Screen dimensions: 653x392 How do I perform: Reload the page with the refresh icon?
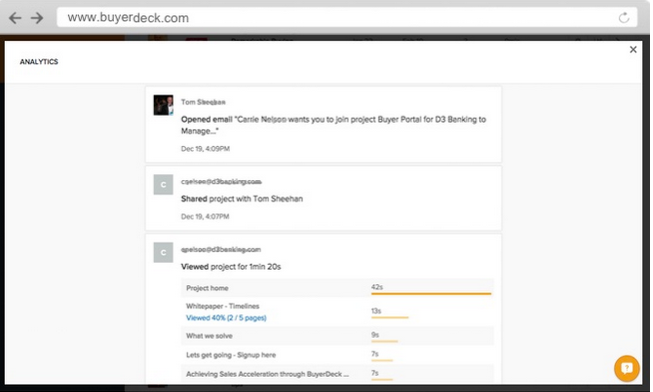(x=623, y=17)
